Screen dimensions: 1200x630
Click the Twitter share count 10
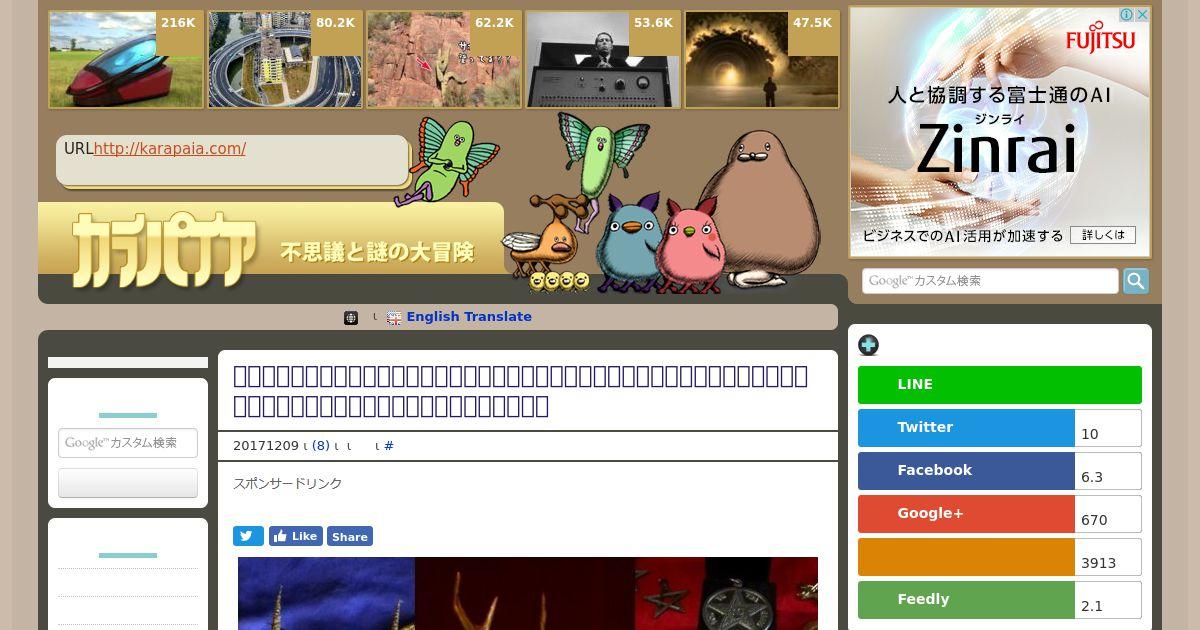coord(1108,428)
